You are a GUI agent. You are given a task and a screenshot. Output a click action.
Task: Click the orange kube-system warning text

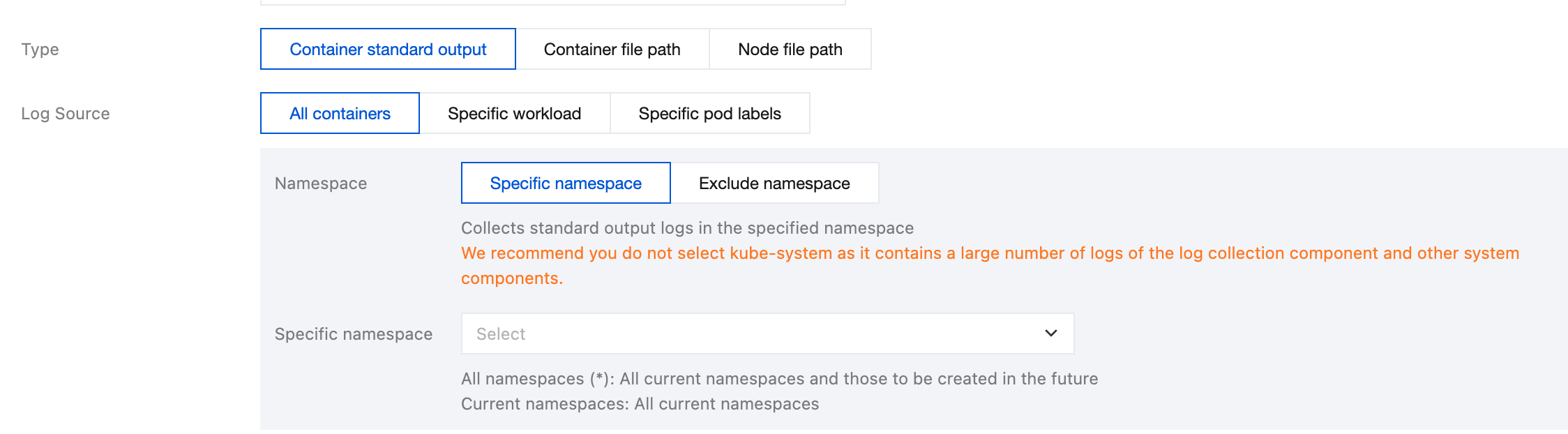point(989,254)
